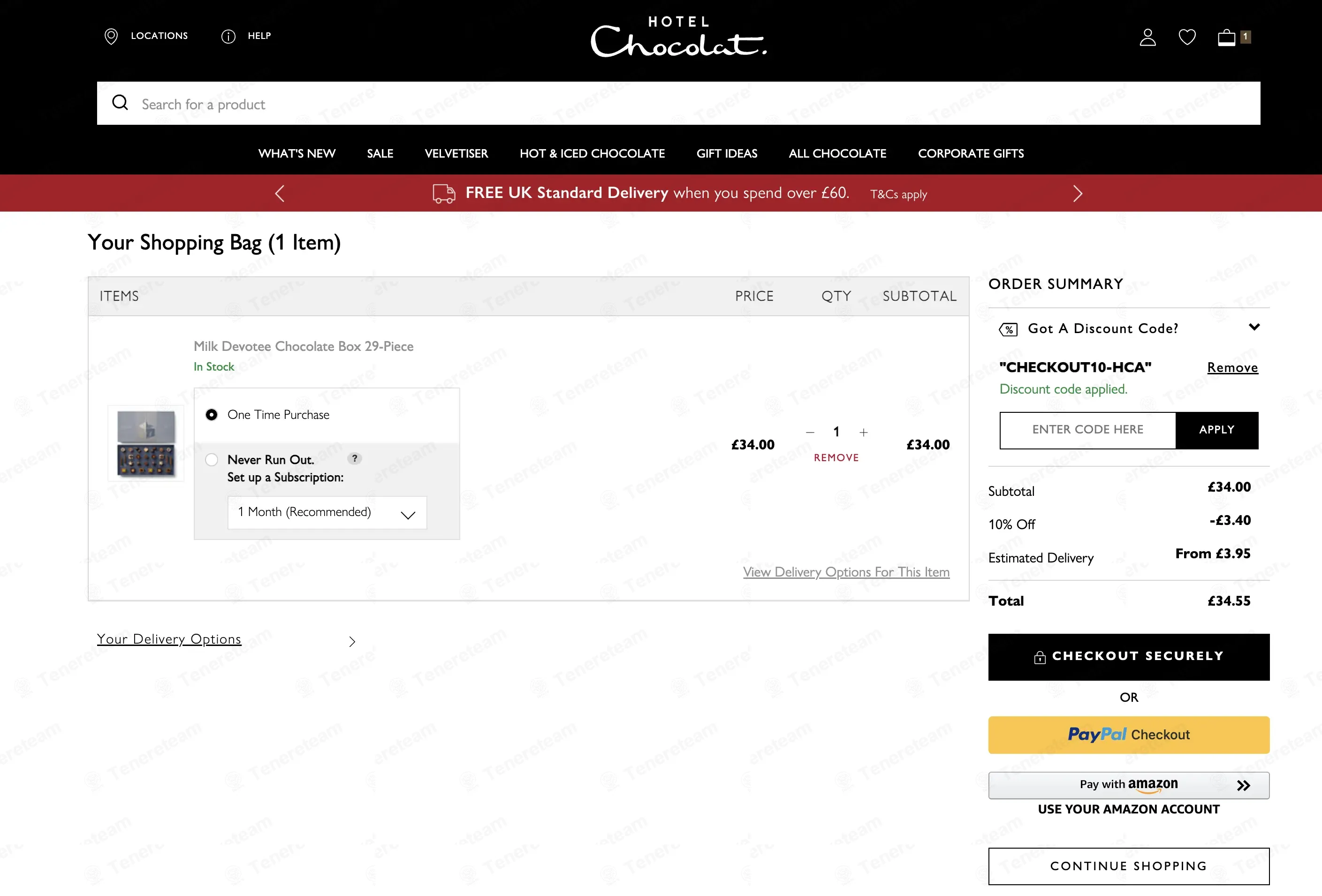
Task: Open Milk Devotee Chocolate Box product link
Action: pos(304,347)
